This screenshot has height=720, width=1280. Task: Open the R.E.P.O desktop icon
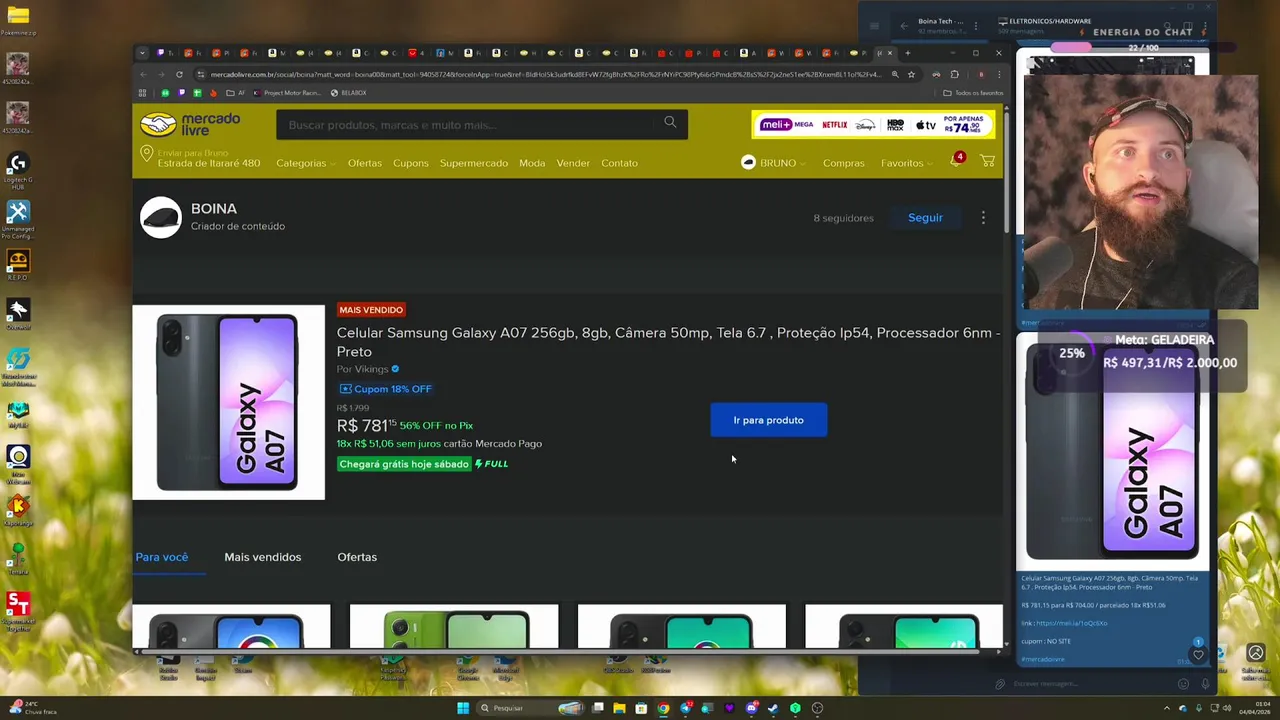[17, 266]
